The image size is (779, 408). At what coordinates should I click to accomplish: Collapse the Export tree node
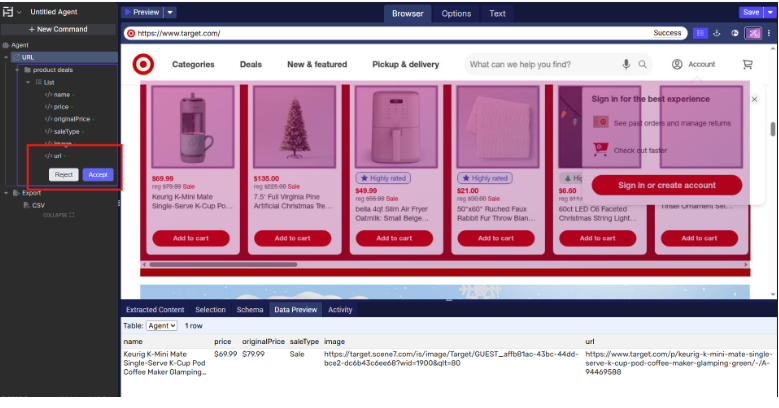6,192
